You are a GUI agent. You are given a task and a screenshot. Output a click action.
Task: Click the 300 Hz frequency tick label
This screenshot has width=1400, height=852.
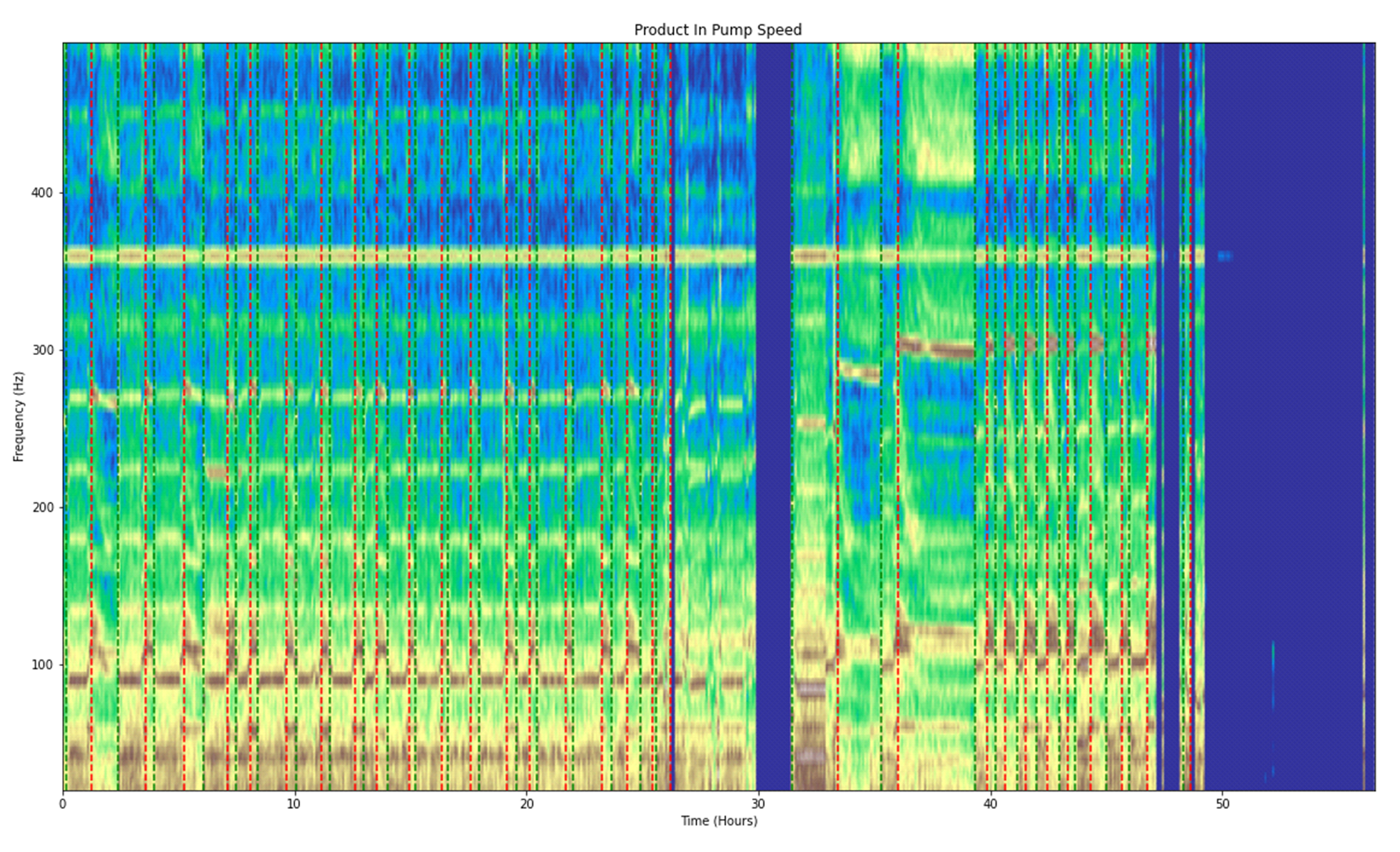42,350
